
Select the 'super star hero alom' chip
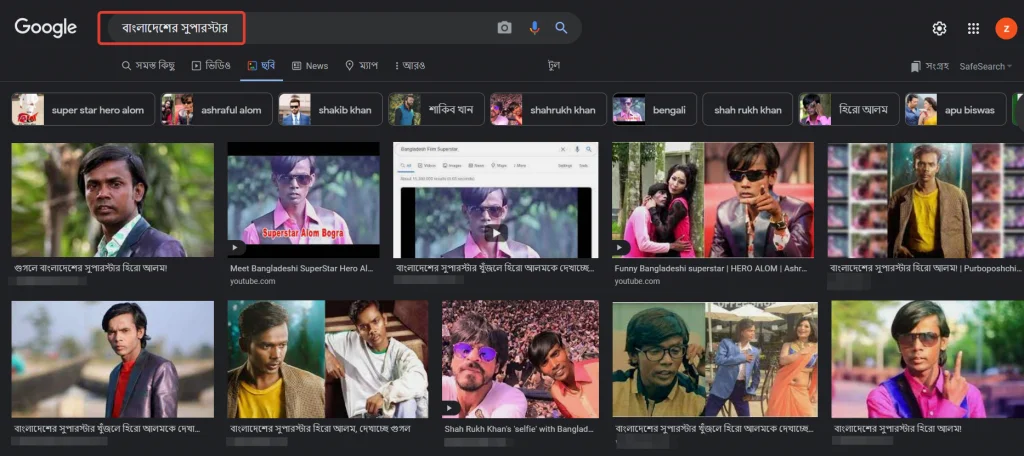click(83, 110)
